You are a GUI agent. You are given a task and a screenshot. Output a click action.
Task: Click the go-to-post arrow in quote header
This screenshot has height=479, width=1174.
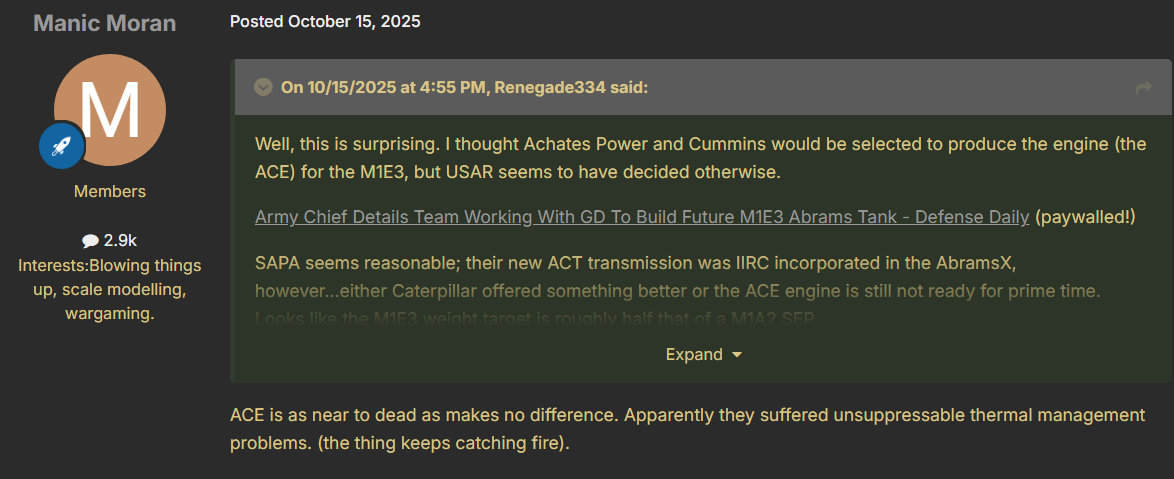(x=1144, y=88)
